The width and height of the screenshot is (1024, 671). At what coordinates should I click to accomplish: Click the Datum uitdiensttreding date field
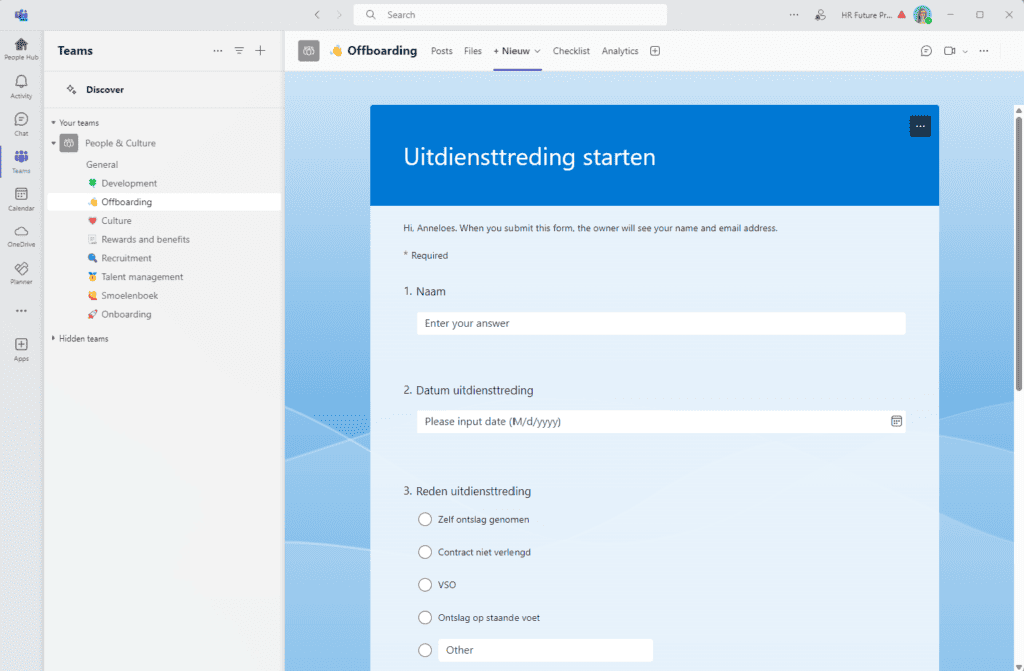[x=661, y=421]
